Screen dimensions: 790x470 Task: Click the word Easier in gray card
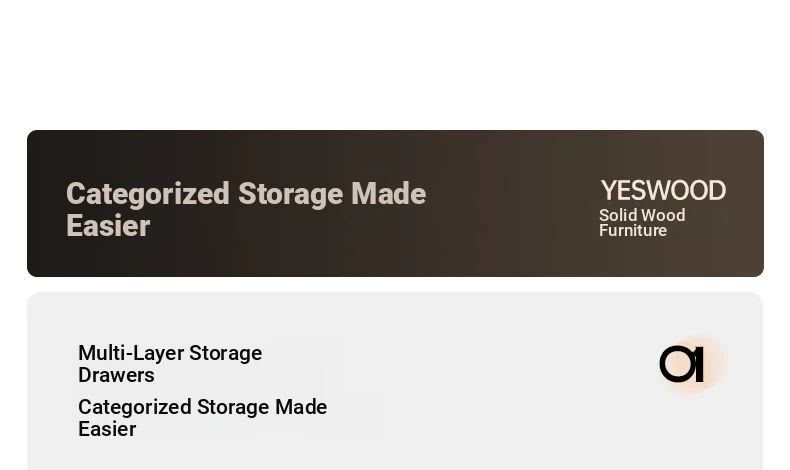tap(107, 429)
